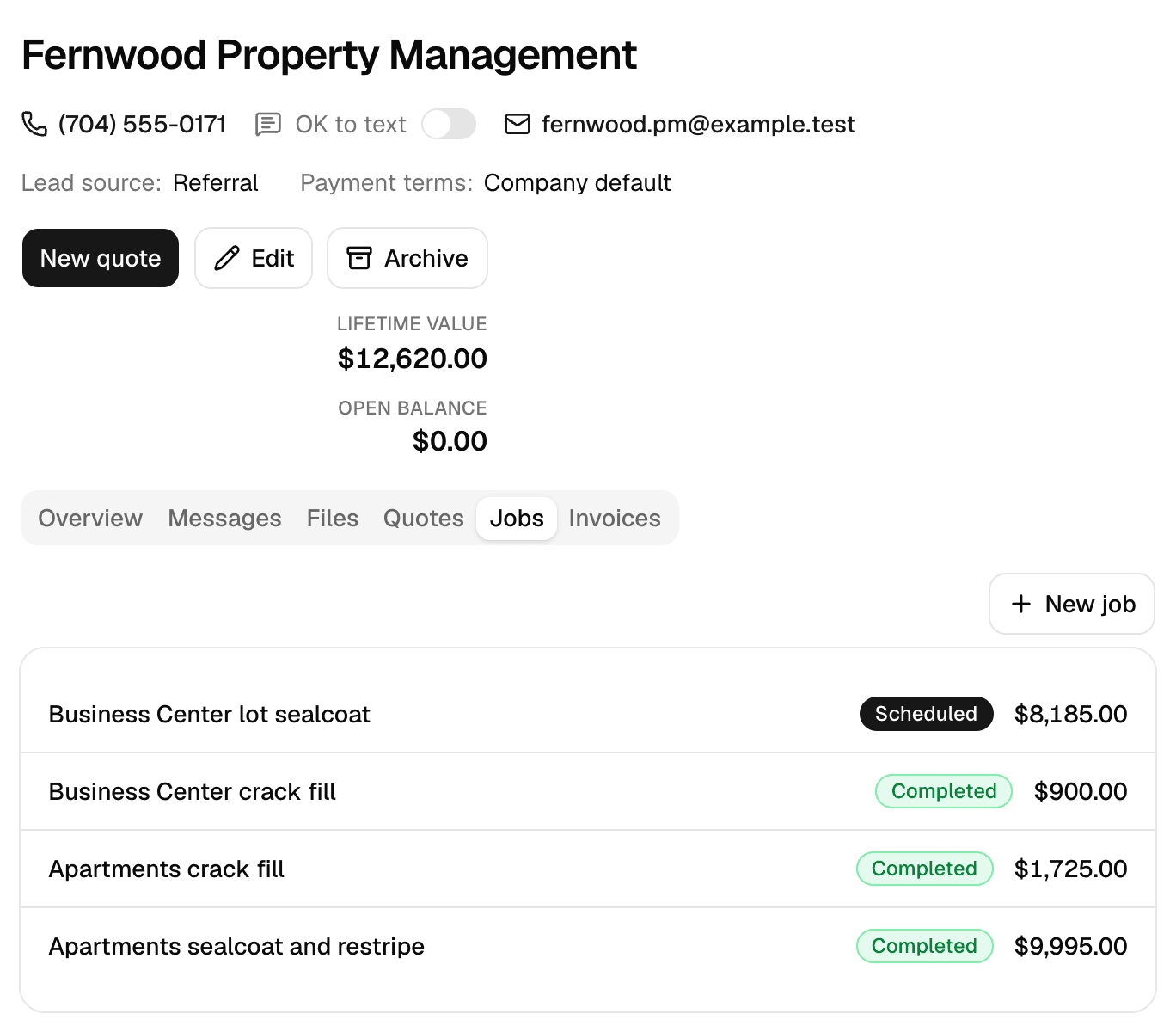Viewport: 1176px width, 1032px height.
Task: Click the pencil icon in Edit button
Action: [x=227, y=258]
